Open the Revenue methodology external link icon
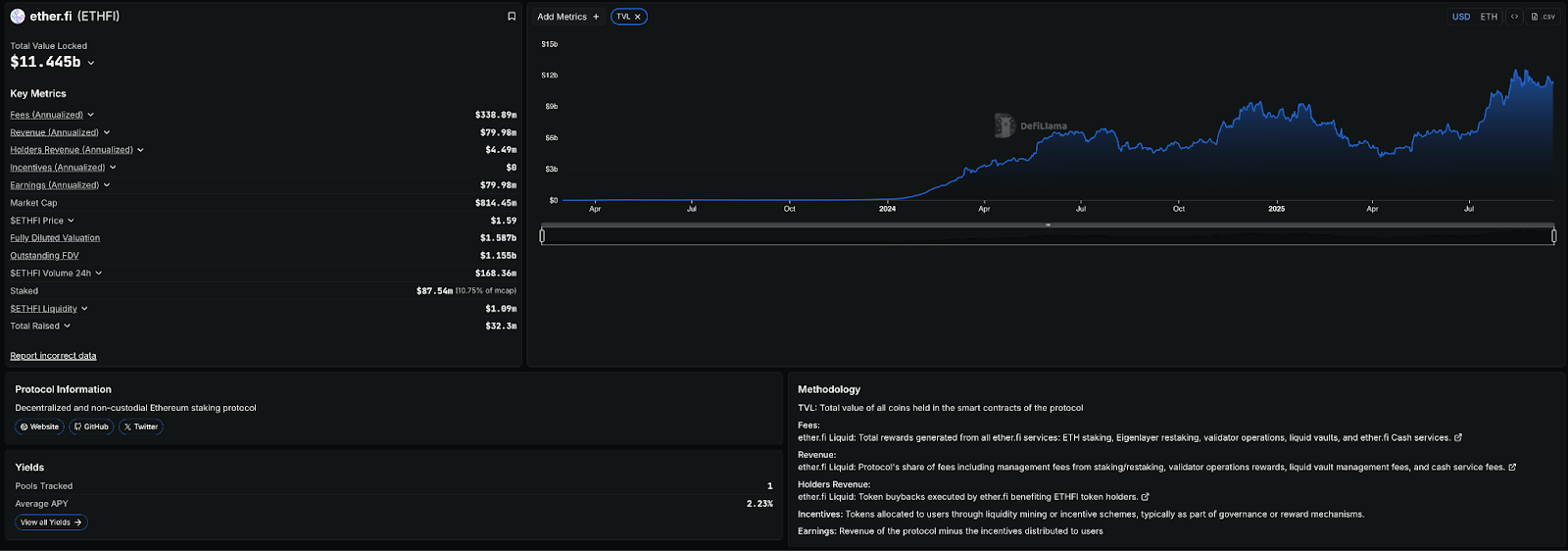This screenshot has width=1568, height=551. point(1512,468)
